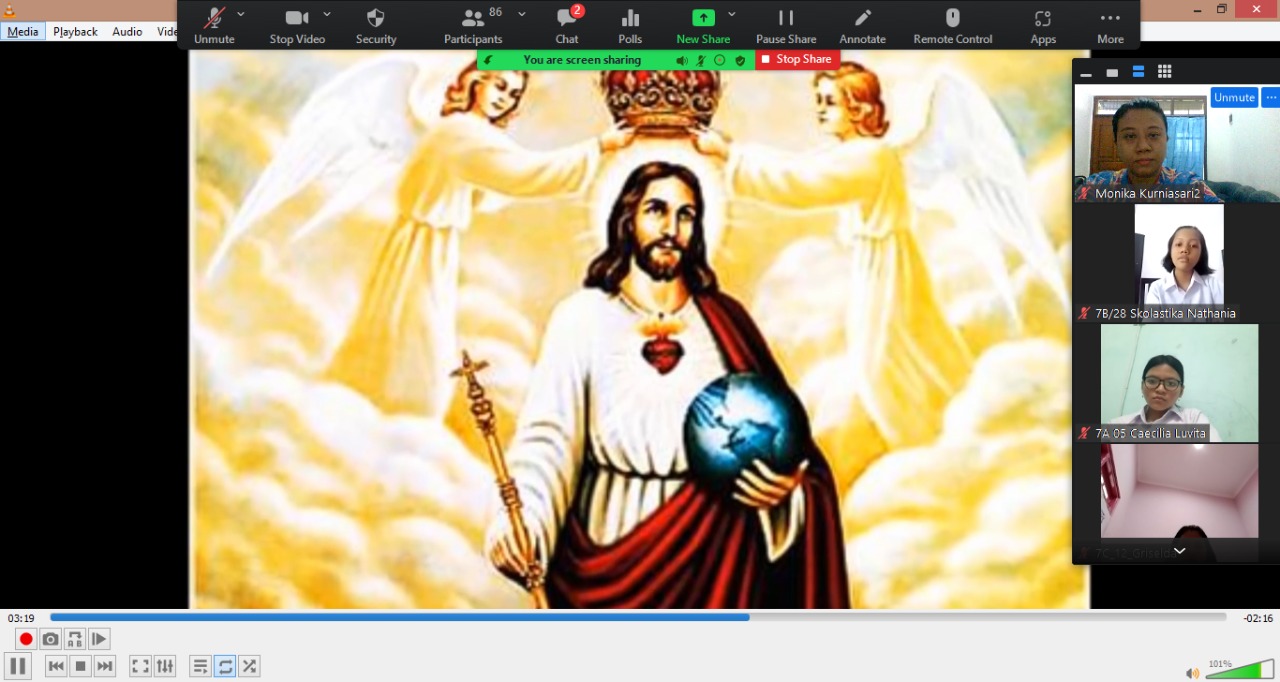Pause VLC playback
The image size is (1280, 682).
pos(18,666)
